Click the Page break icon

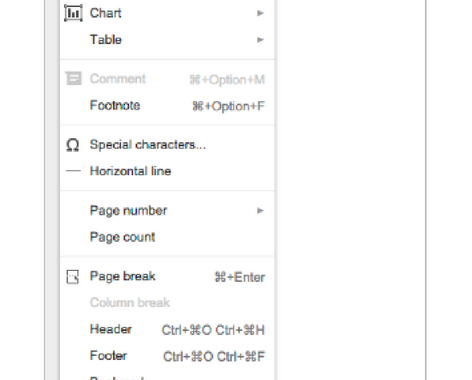click(73, 277)
